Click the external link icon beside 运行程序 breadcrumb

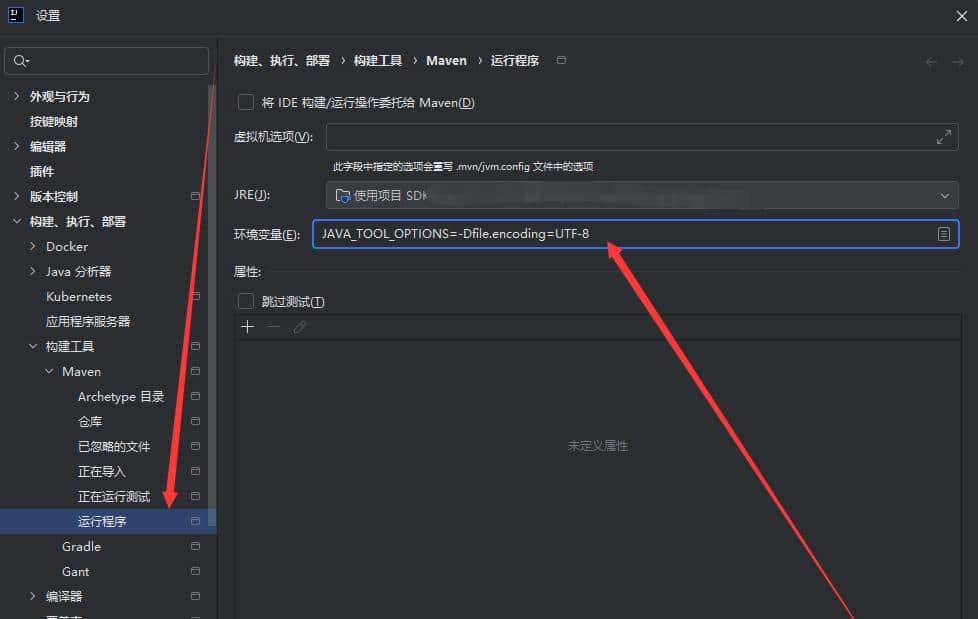click(560, 60)
